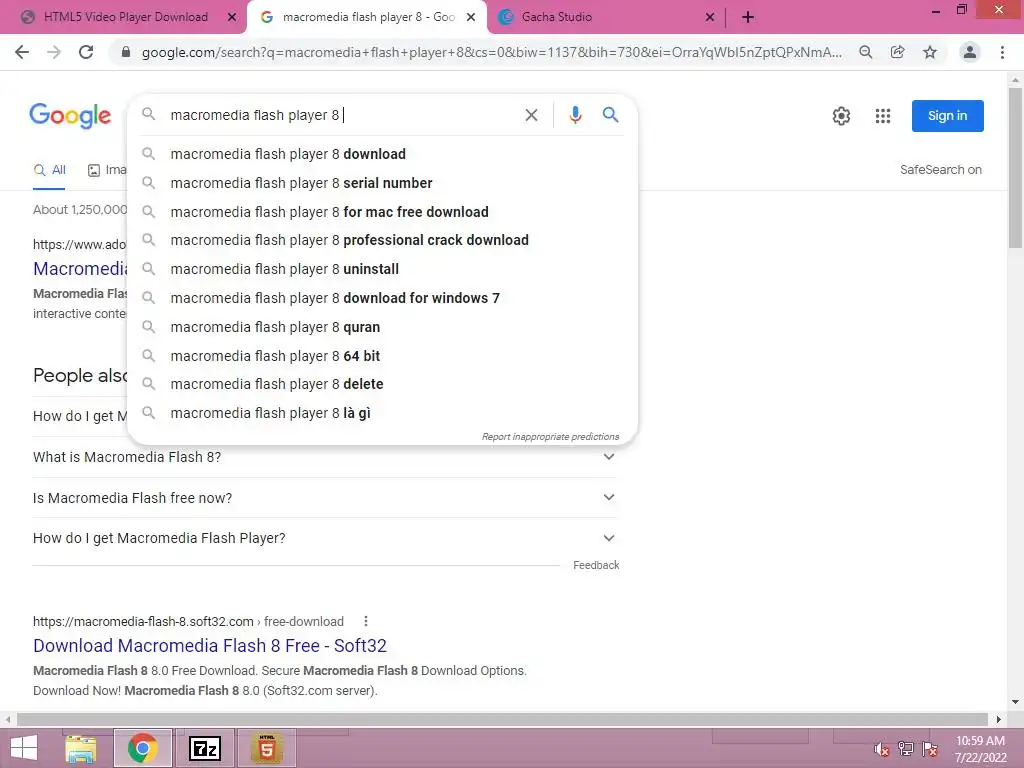1024x768 pixels.
Task: Click Report inappropriate predictions link
Action: click(x=550, y=436)
